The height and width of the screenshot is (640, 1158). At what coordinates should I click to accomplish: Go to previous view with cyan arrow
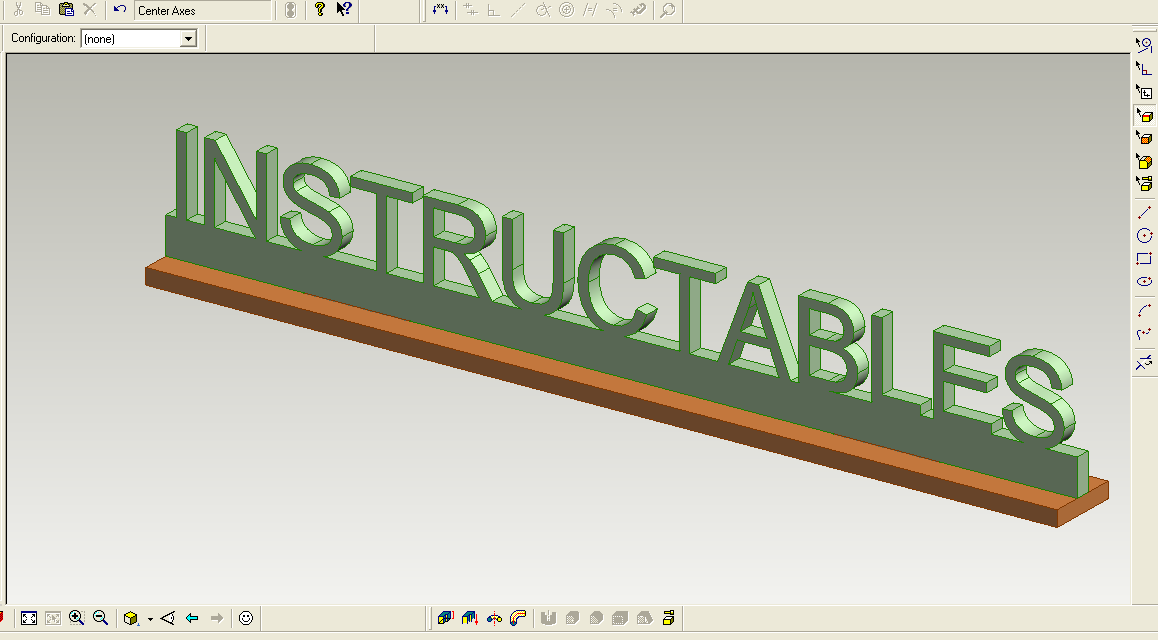(192, 618)
